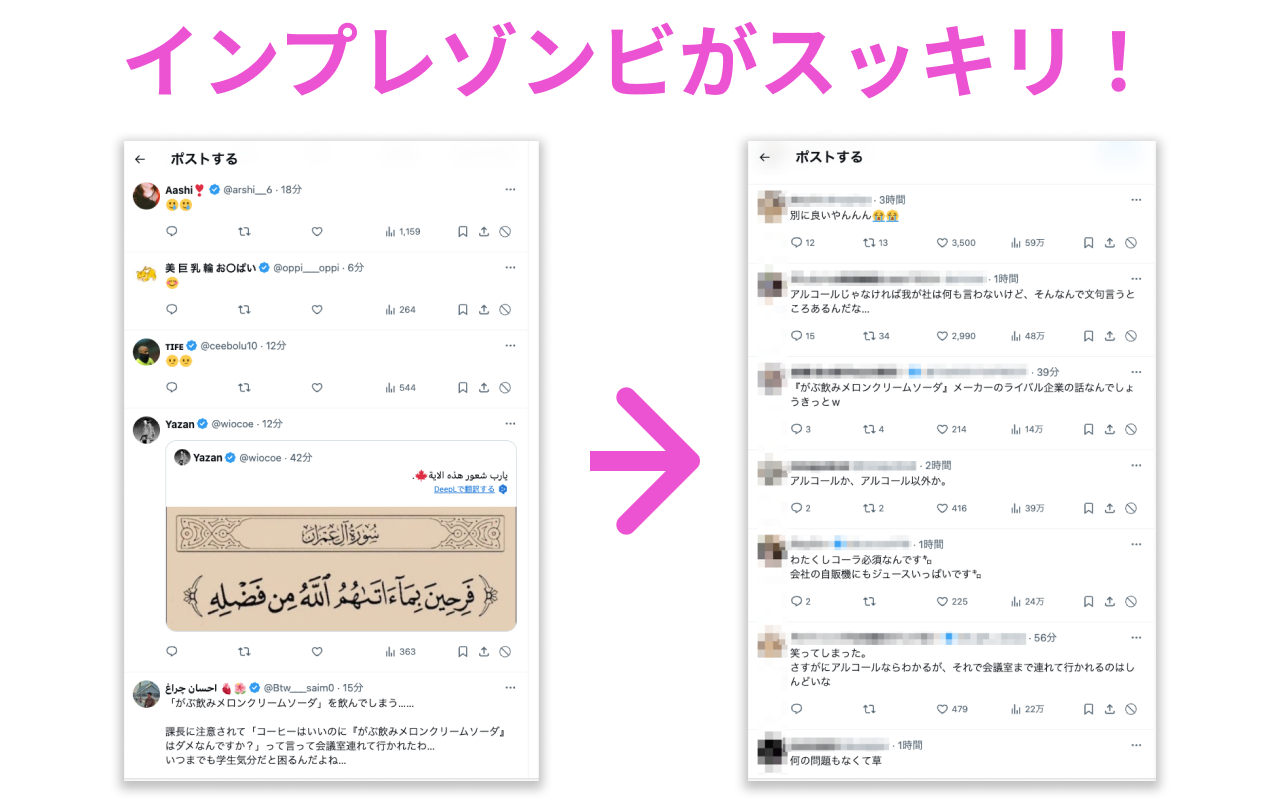Screen dimensions: 1280x800
Task: Click back arrow in left post panel
Action: point(140,159)
